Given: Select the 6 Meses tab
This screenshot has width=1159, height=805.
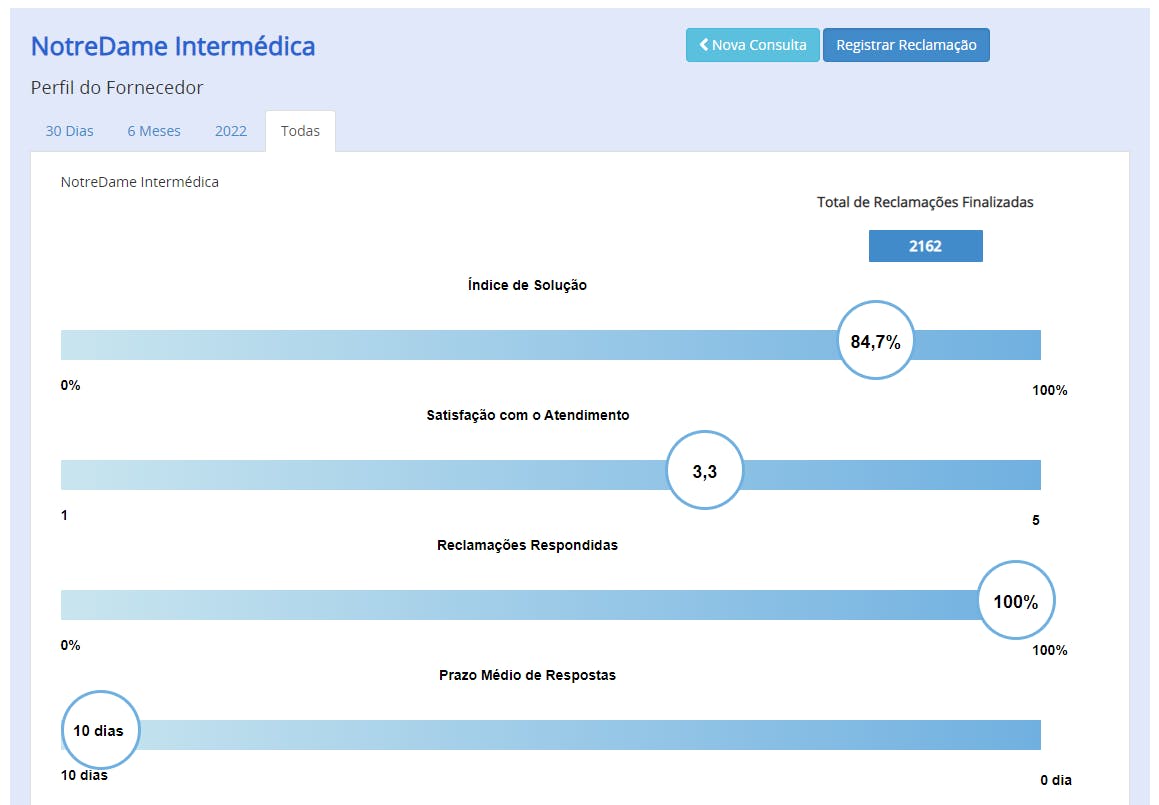Looking at the screenshot, I should tap(154, 131).
